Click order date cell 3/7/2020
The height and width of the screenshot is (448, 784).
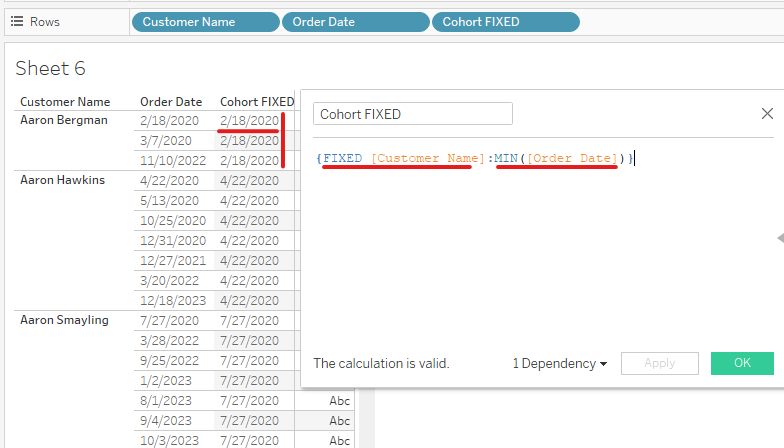click(x=166, y=140)
